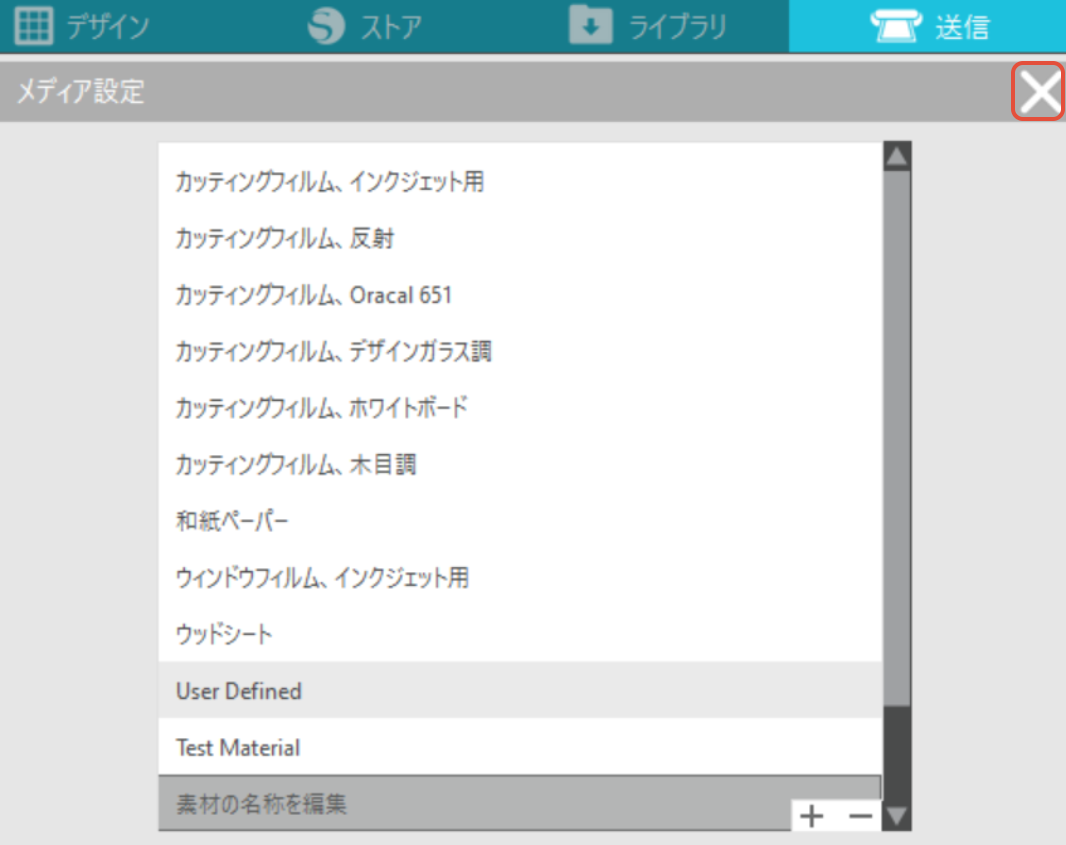1066x845 pixels.
Task: Click the scroll up arrow of the material list
Action: (897, 157)
